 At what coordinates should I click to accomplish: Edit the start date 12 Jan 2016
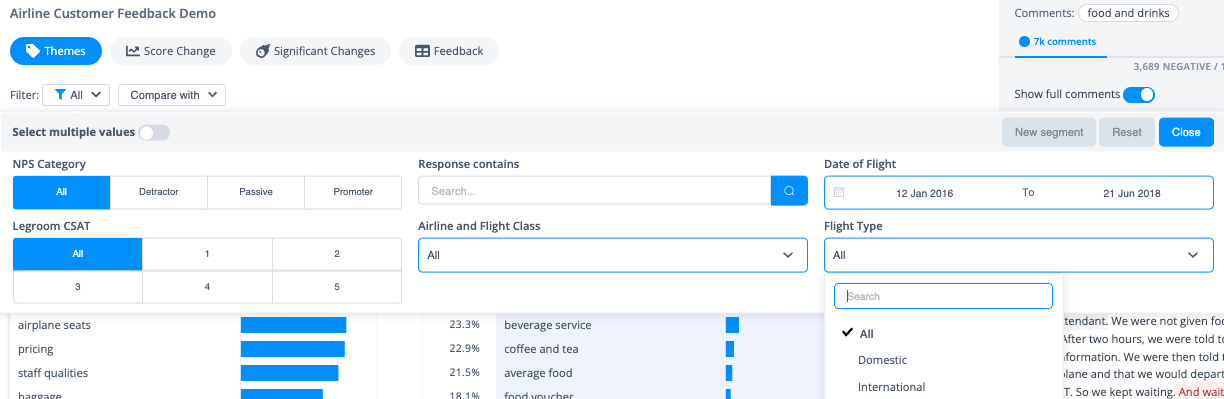[x=924, y=193]
